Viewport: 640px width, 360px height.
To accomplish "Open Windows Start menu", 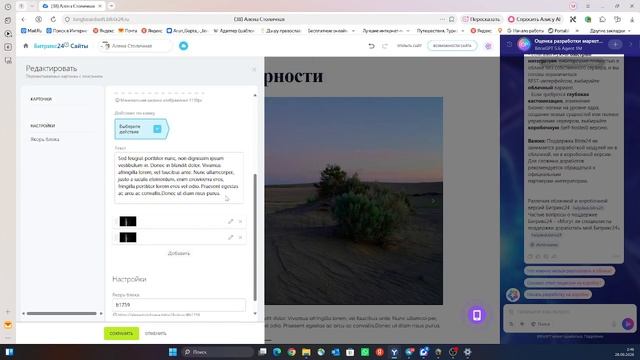I will [x=173, y=352].
